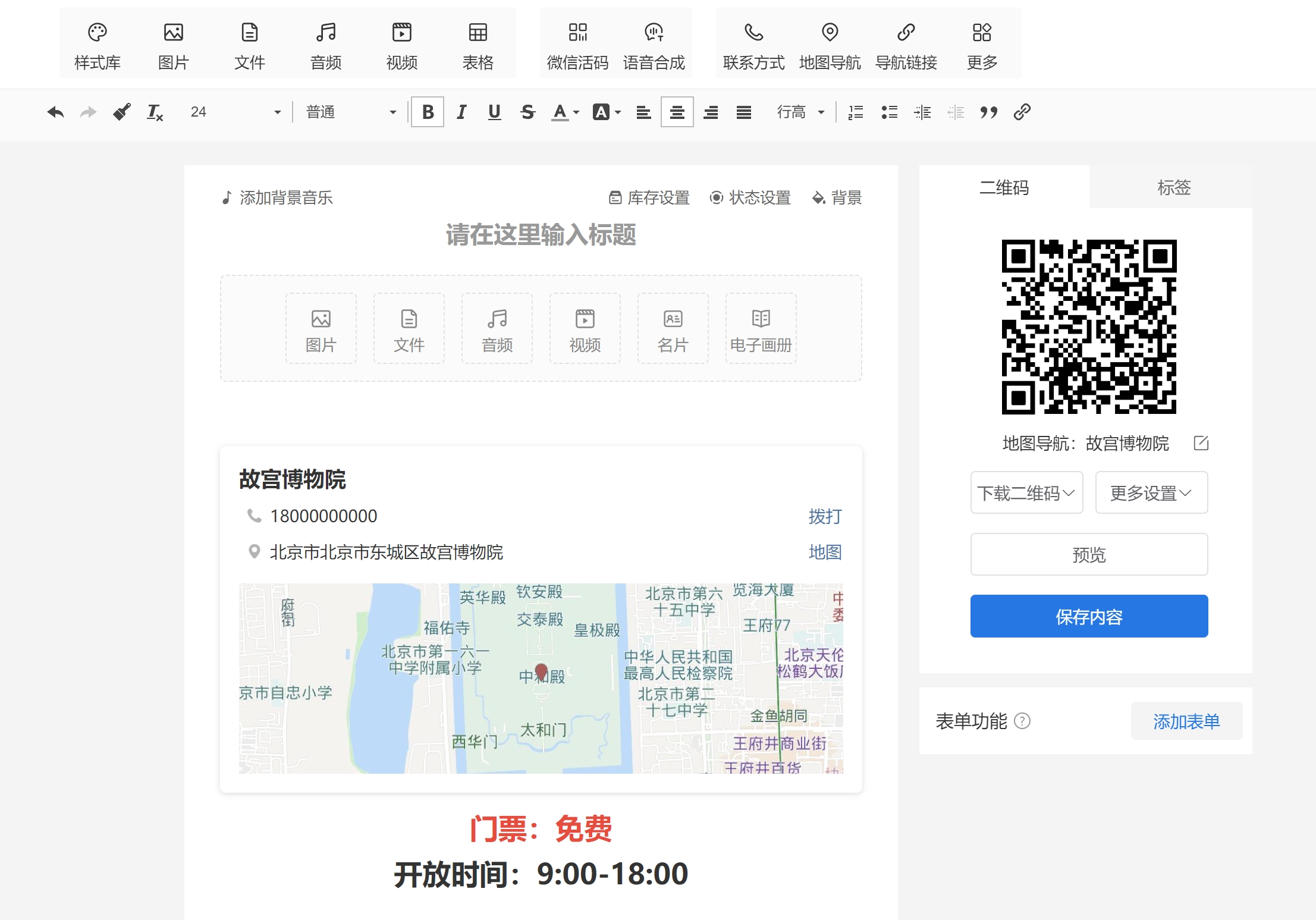This screenshot has width=1316, height=920.
Task: Justify text alignment
Action: [x=743, y=112]
